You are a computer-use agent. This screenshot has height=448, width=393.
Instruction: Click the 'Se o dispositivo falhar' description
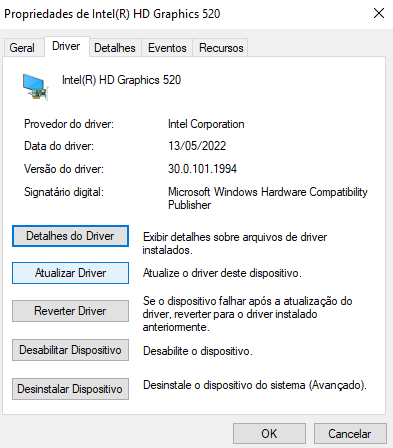pyautogui.click(x=248, y=314)
